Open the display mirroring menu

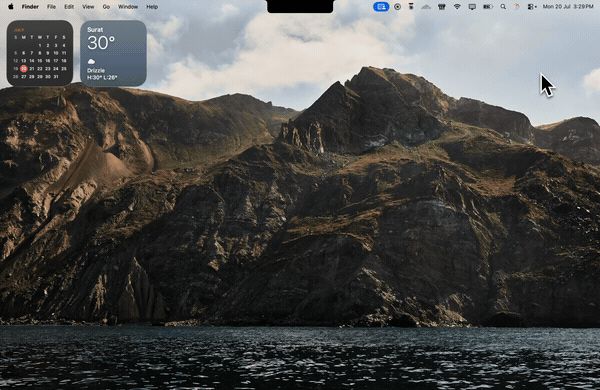[x=472, y=7]
